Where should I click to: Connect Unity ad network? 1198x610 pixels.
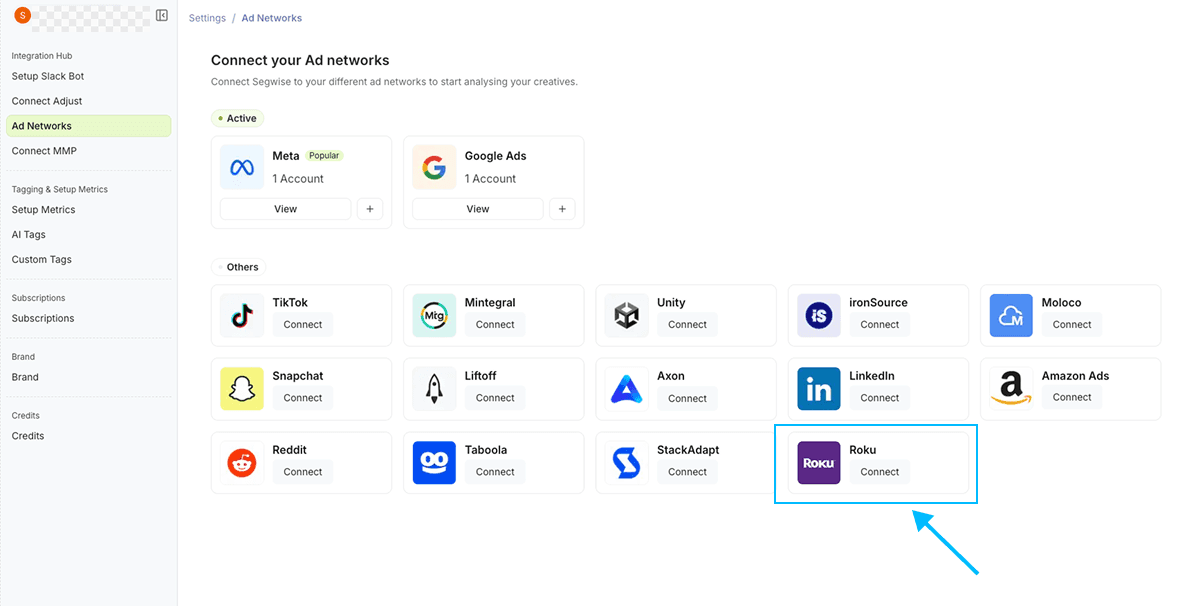[x=688, y=325]
